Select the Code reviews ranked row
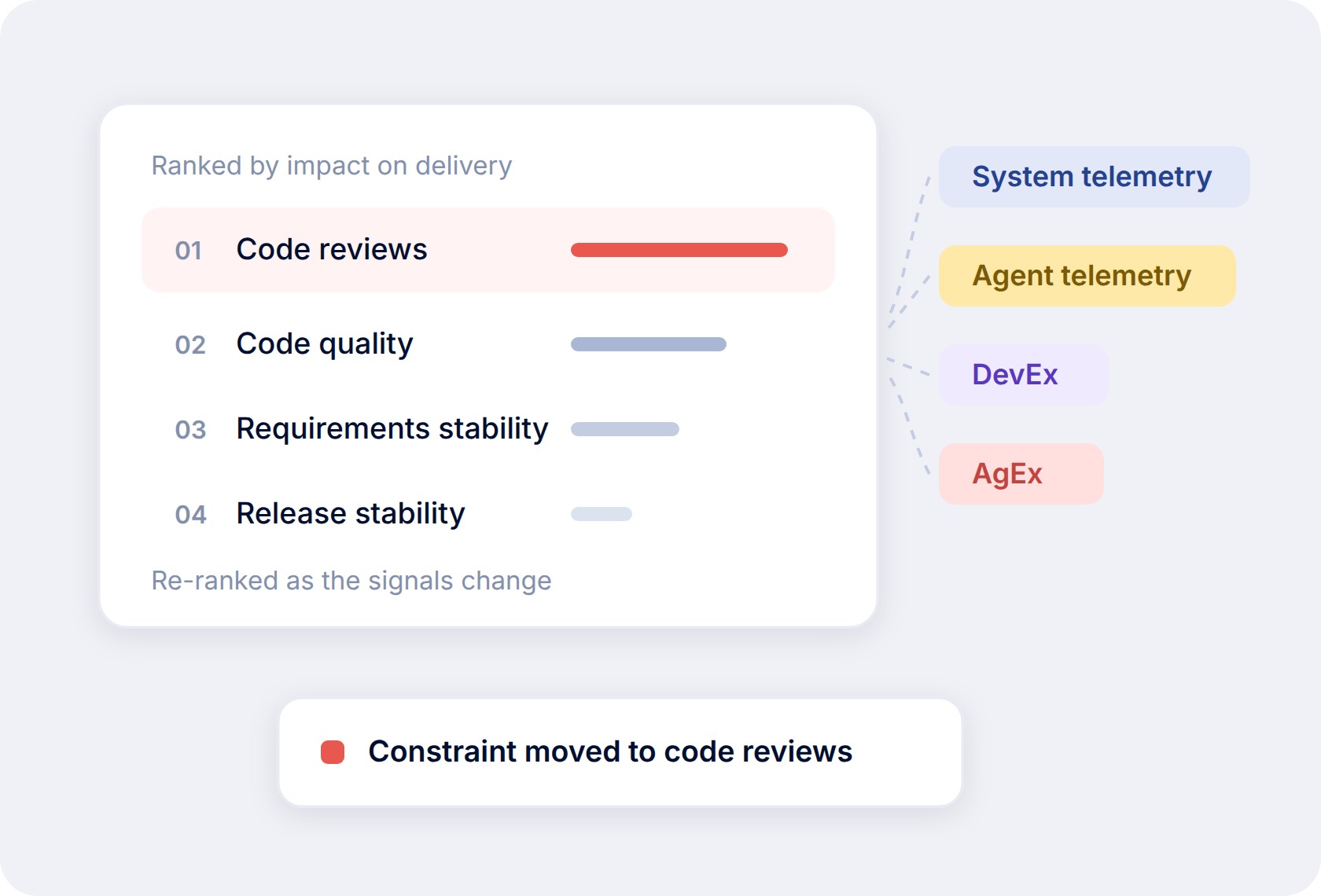Viewport: 1321px width, 896px height. click(x=488, y=250)
